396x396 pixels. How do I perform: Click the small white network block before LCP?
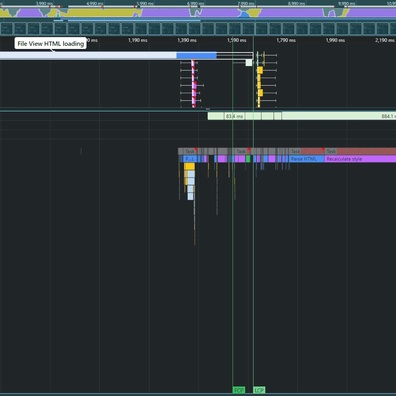(249, 63)
